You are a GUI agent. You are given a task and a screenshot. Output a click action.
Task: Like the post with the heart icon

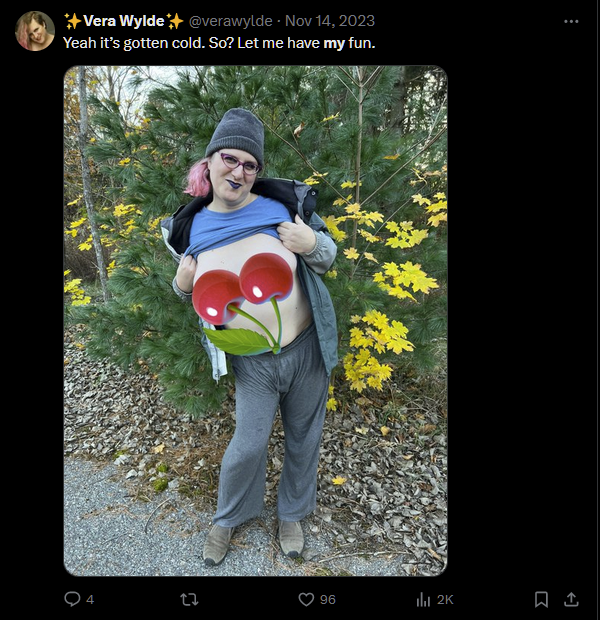coord(306,599)
